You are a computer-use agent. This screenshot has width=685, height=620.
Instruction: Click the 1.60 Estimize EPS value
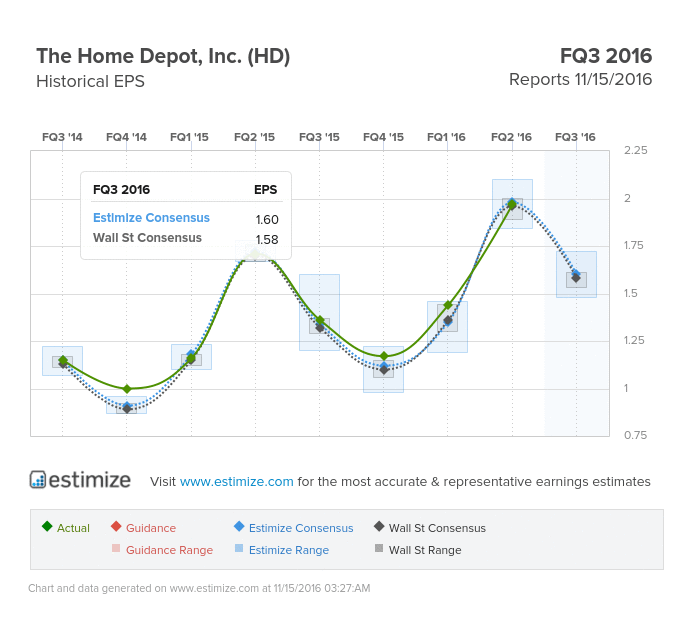point(267,219)
